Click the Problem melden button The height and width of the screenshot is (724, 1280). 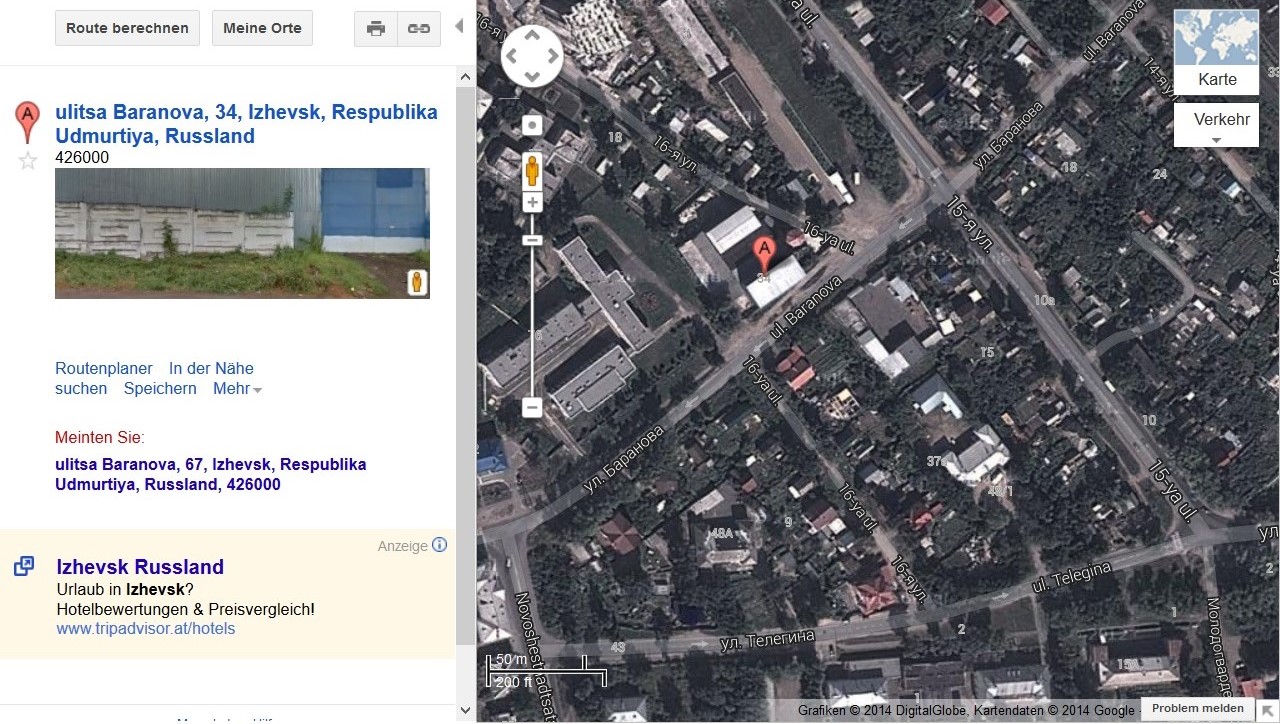coord(1197,709)
